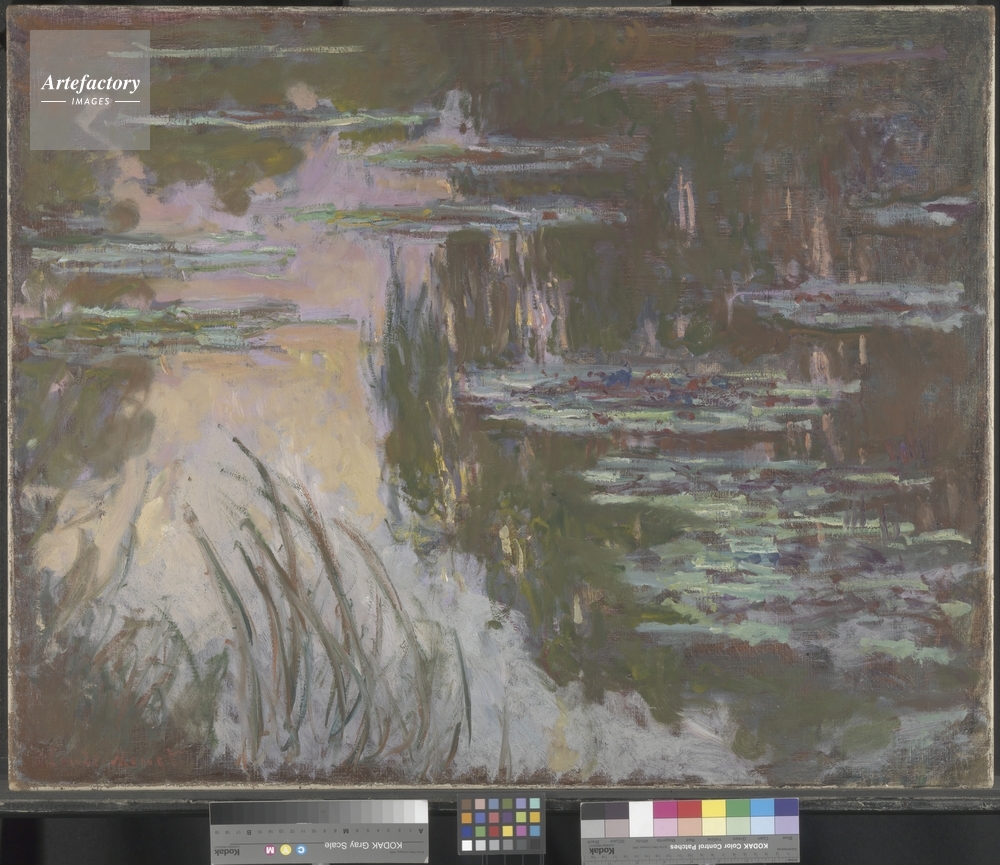Click the lightest step of the gray scale strip

click(420, 812)
